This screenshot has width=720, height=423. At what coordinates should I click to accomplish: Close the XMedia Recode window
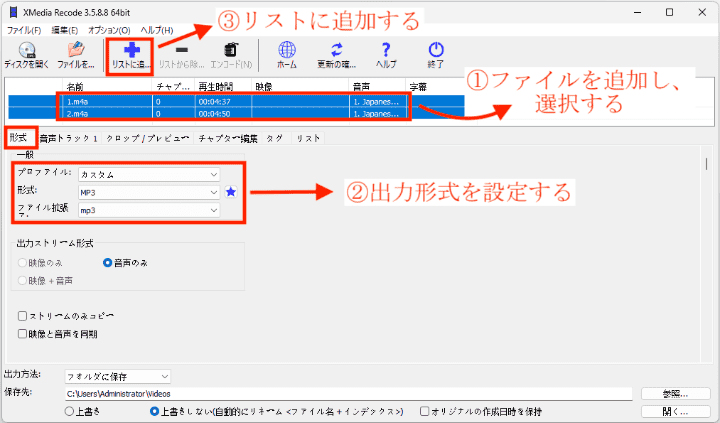pos(702,12)
